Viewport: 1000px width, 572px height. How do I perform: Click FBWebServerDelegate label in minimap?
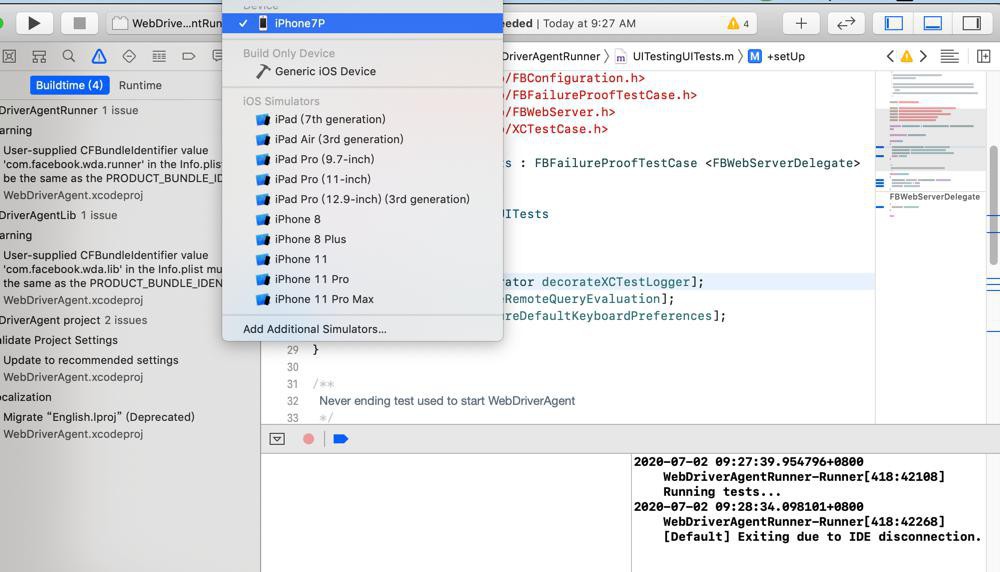934,196
